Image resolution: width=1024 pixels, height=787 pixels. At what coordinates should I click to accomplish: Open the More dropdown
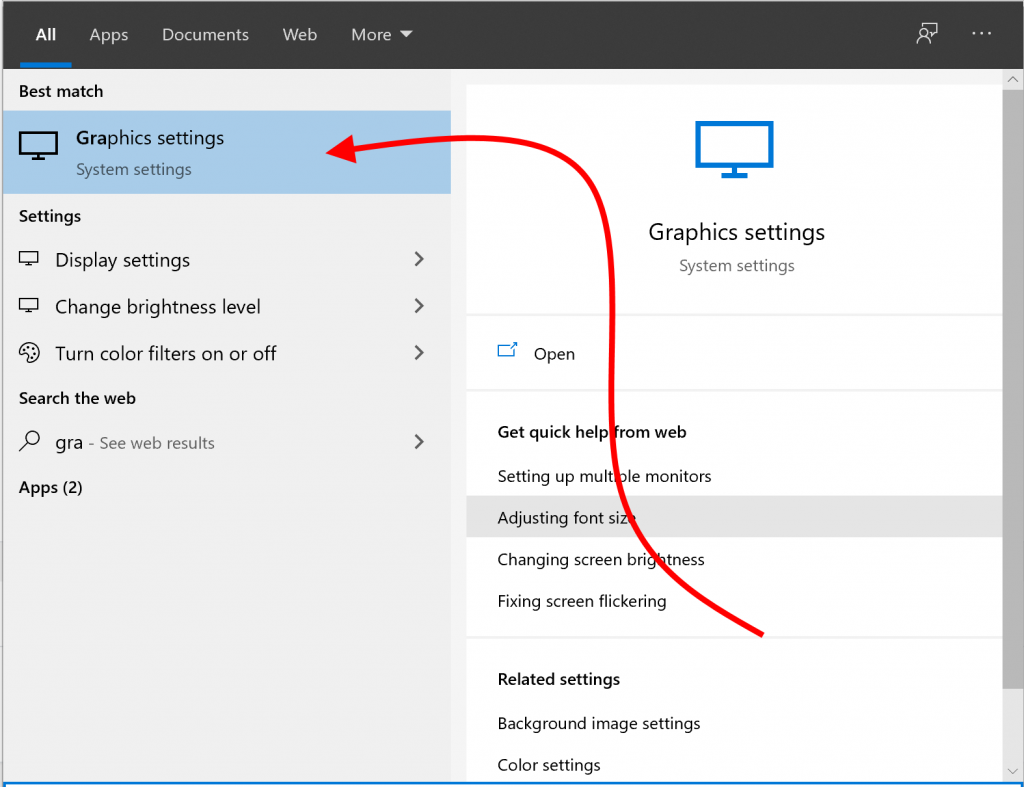coord(381,35)
